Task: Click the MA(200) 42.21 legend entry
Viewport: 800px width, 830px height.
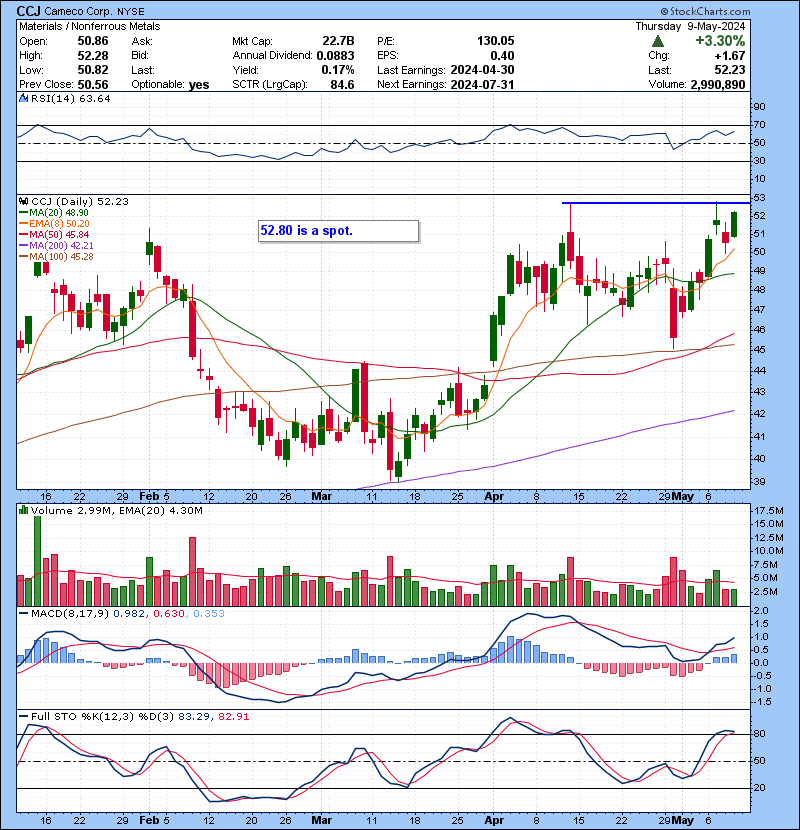Action: [x=56, y=246]
